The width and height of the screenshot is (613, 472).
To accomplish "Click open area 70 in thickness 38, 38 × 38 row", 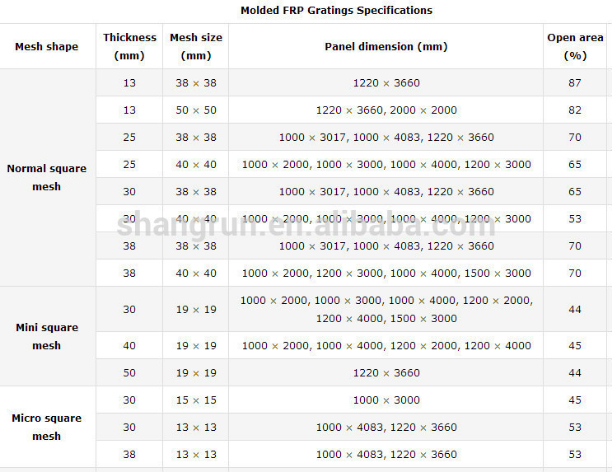I will (x=575, y=246).
